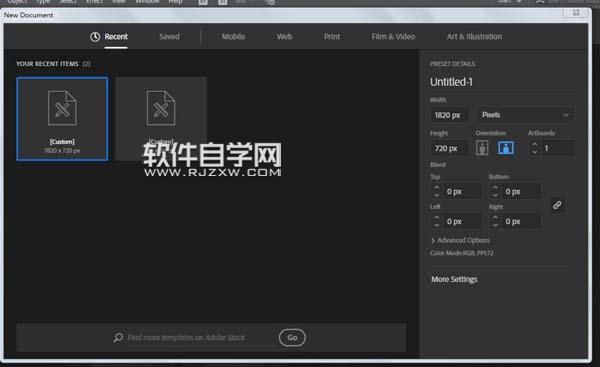Click the Top bleed field
The height and width of the screenshot is (367, 600).
click(462, 191)
